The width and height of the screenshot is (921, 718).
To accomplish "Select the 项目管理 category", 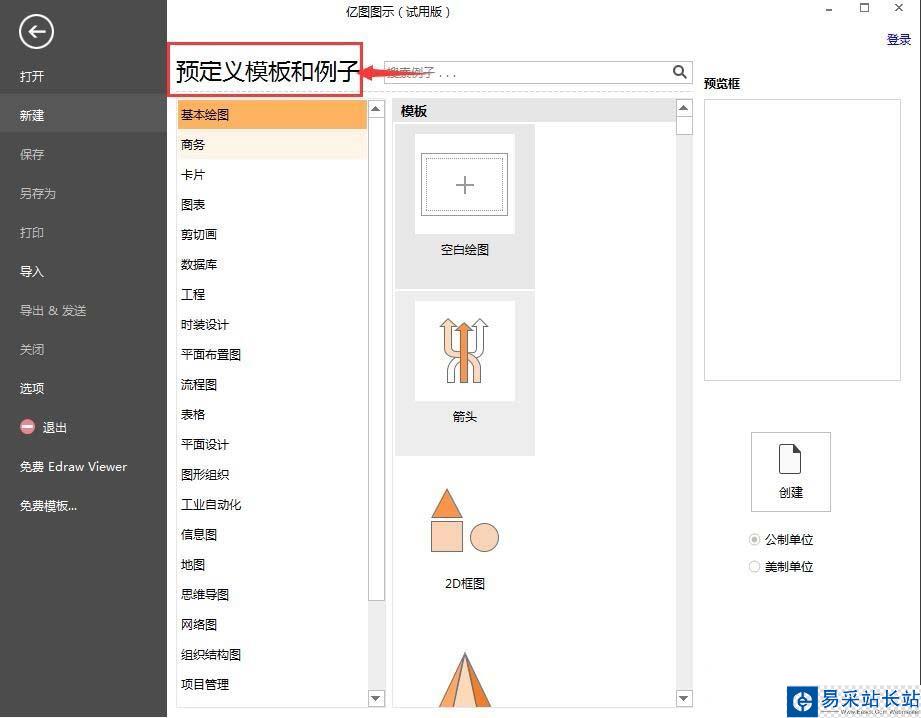I will (273, 685).
